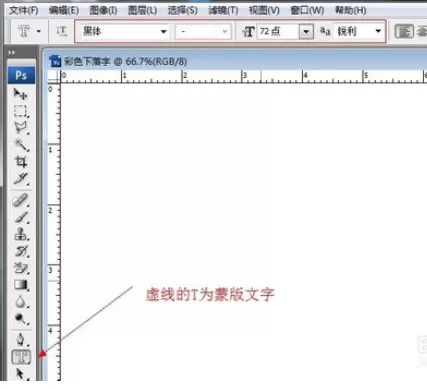Select the Clone Stamp tool
Screen dimensions: 427x389
point(21,234)
